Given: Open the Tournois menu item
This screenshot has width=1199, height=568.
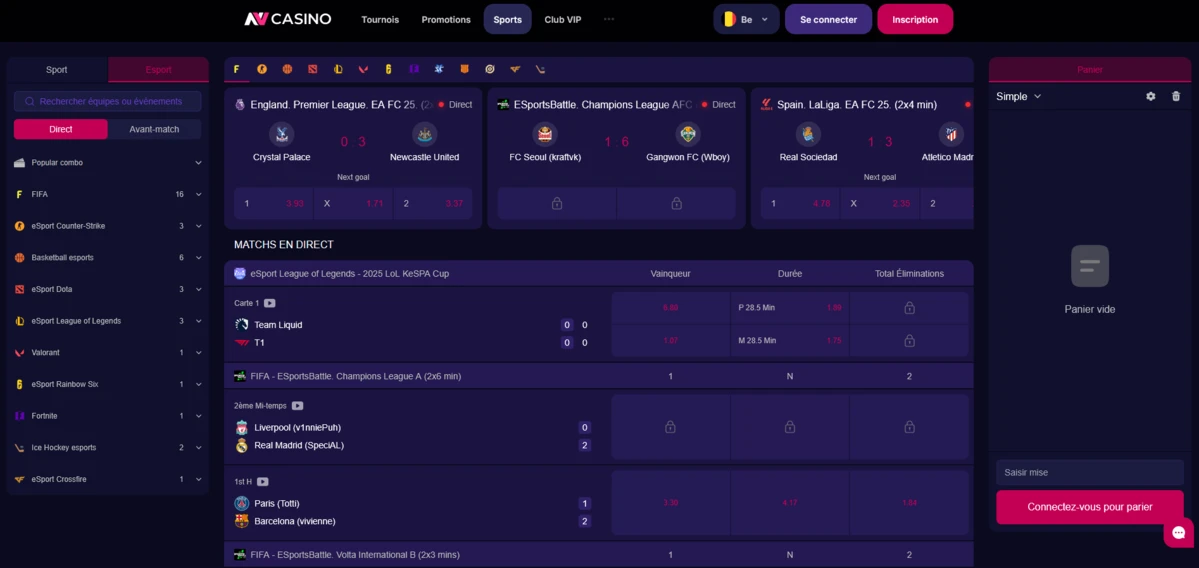Looking at the screenshot, I should click(x=380, y=19).
